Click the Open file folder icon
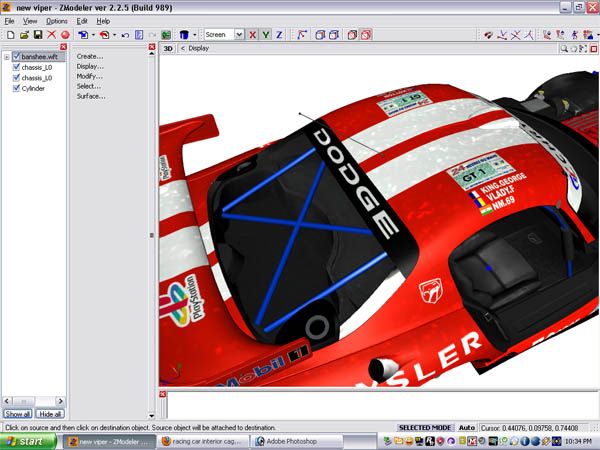This screenshot has width=600, height=450. coord(24,34)
